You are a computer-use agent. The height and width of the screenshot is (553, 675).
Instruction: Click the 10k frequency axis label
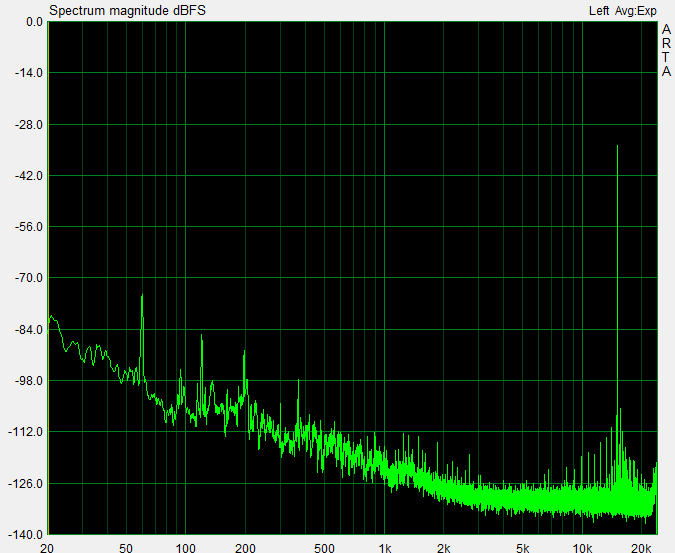coord(582,548)
